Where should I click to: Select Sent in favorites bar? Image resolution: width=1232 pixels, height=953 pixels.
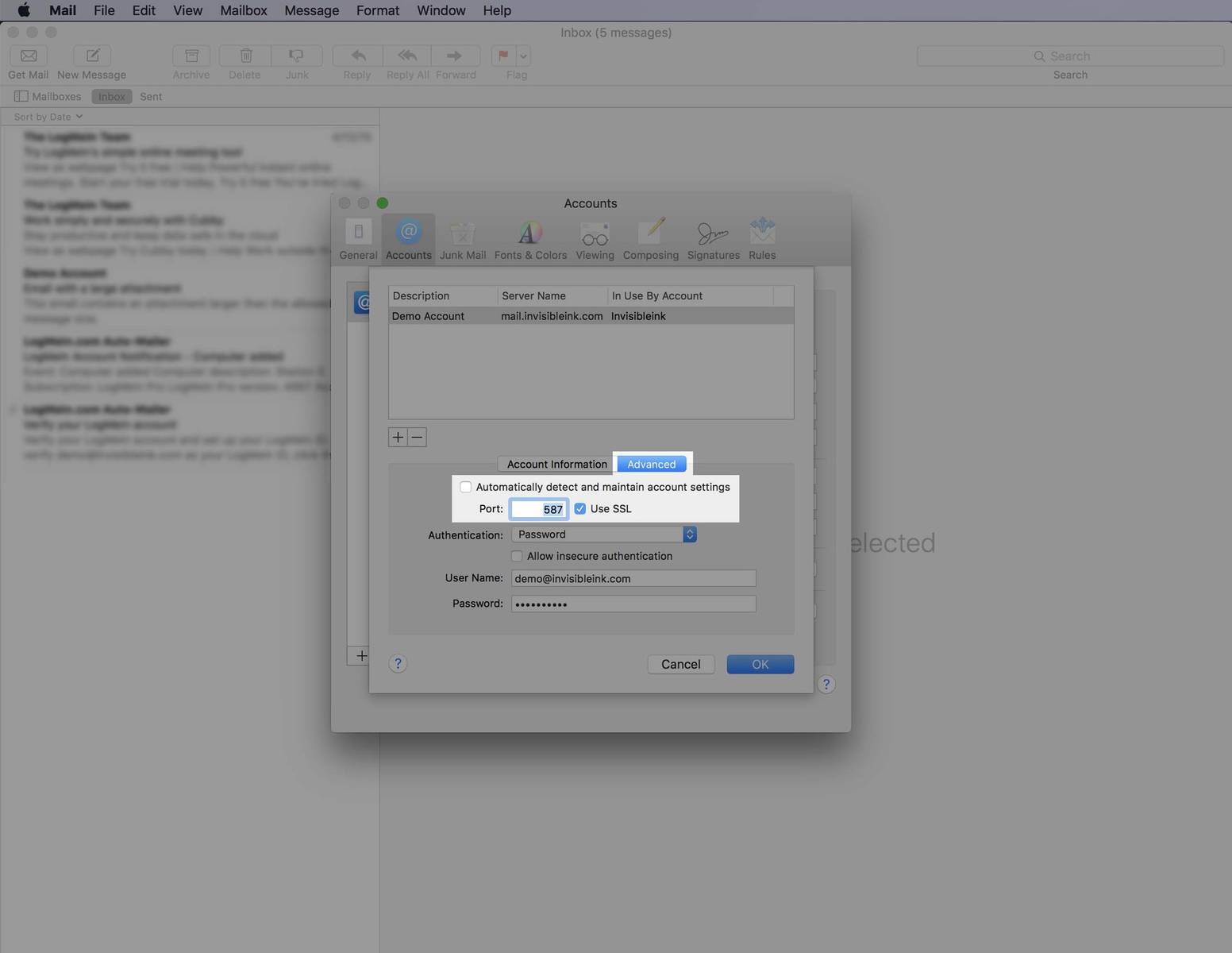tap(151, 96)
